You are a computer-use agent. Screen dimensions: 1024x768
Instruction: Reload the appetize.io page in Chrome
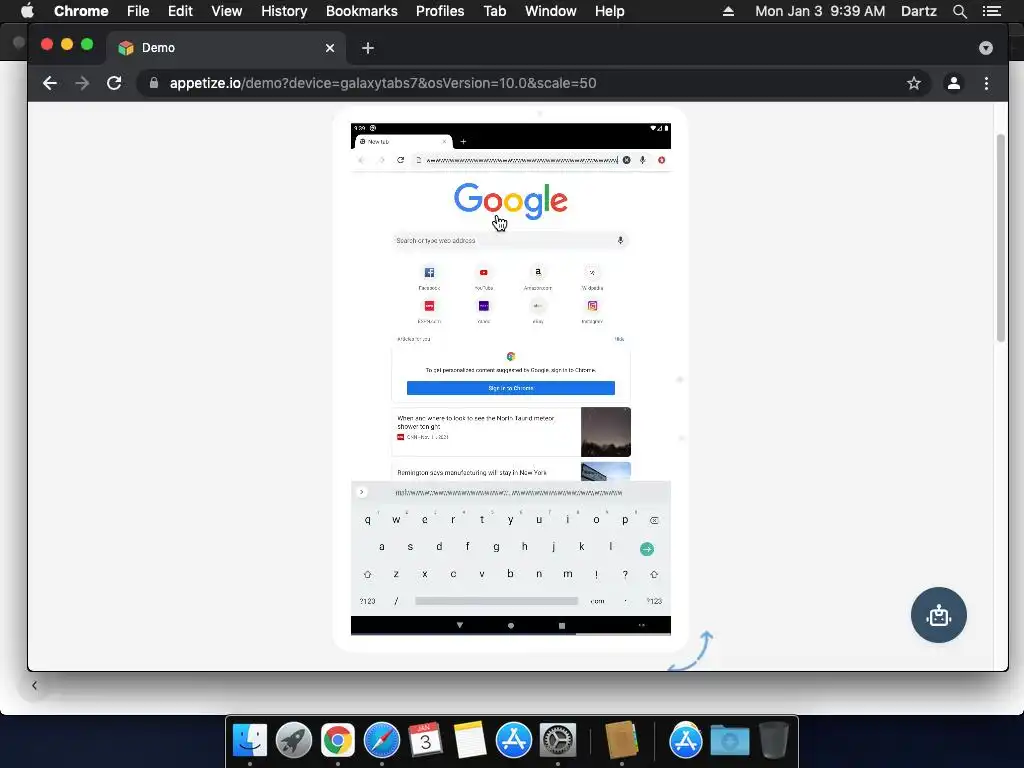click(114, 83)
